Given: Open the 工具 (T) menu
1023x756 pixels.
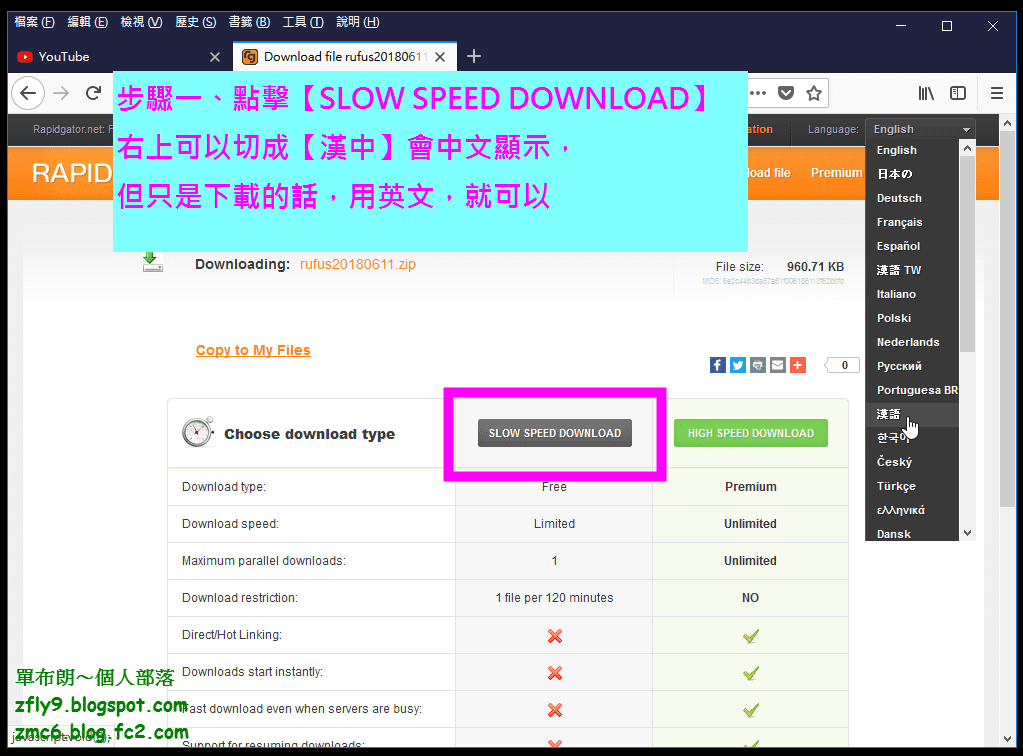Looking at the screenshot, I should click(x=303, y=22).
